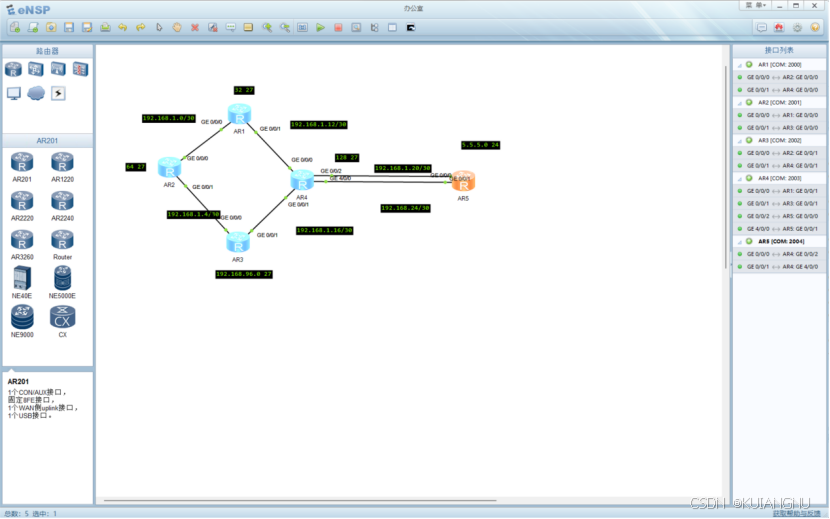Open the 获取帮助与反馈 link
This screenshot has width=830, height=519.
coord(796,513)
